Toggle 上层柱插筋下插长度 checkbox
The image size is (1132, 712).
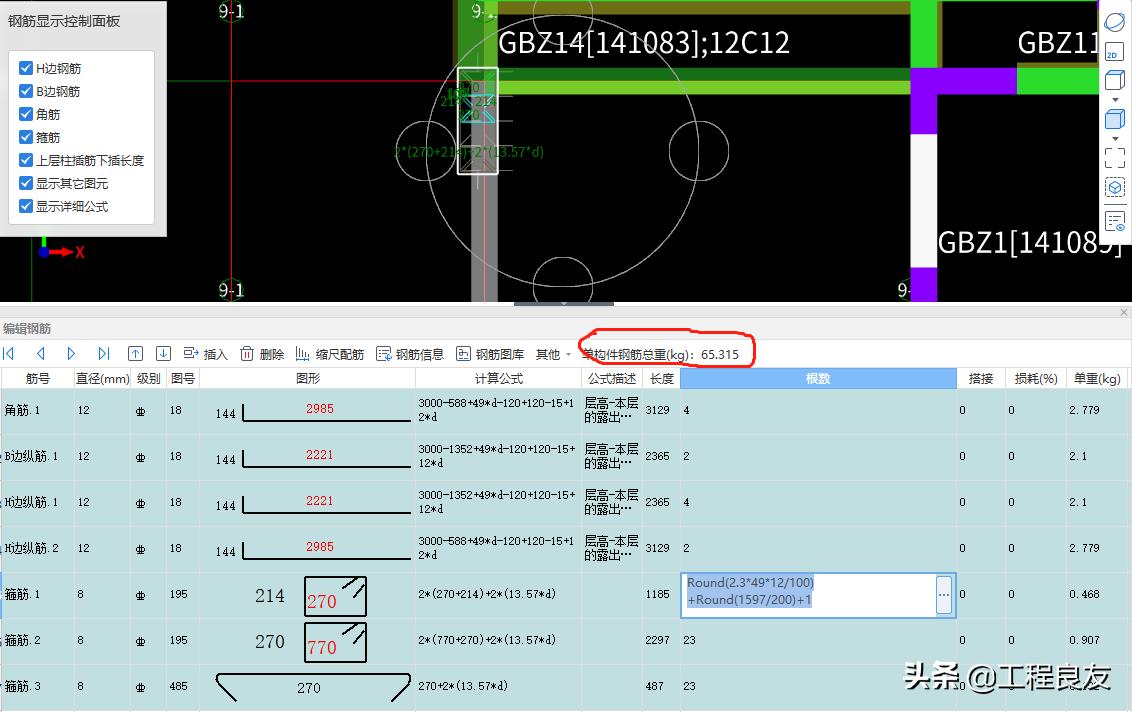click(x=25, y=160)
